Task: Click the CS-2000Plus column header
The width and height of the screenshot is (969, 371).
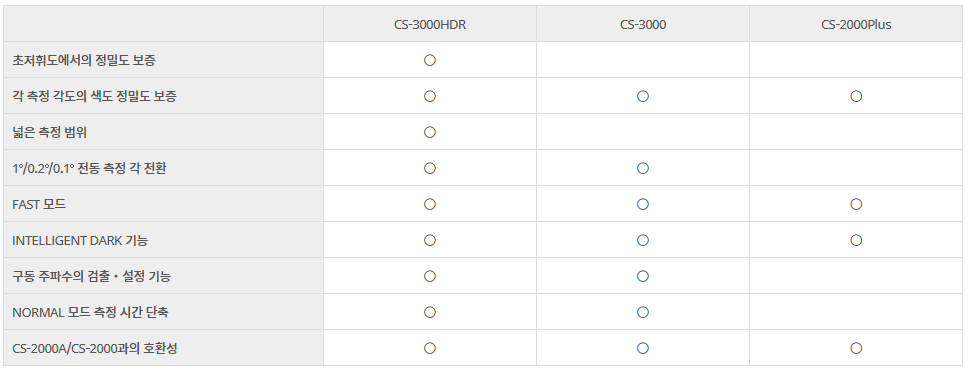Action: (856, 25)
